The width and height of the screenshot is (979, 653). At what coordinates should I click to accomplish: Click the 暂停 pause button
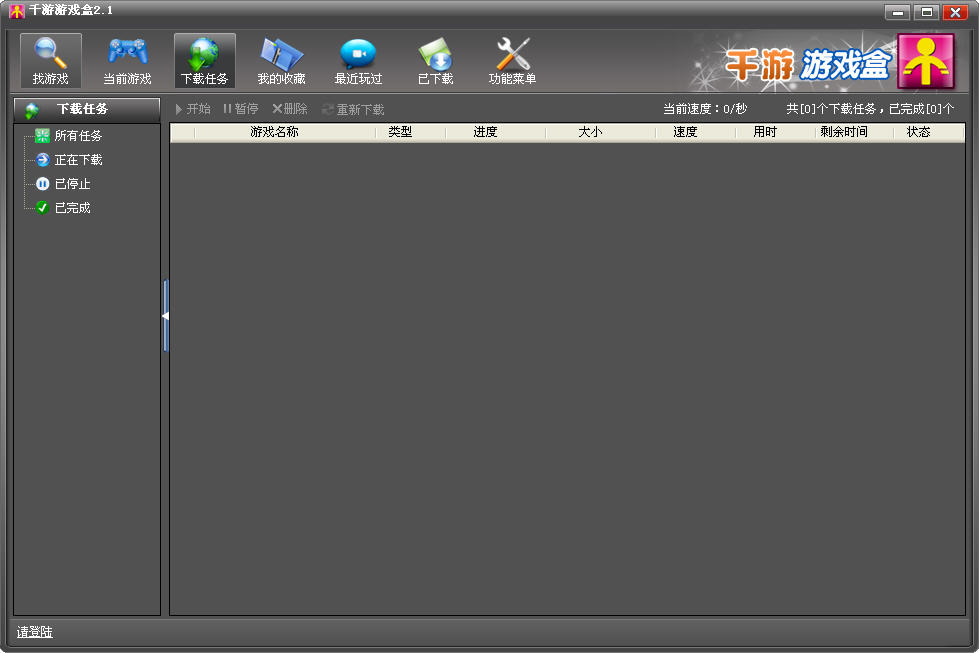(241, 109)
